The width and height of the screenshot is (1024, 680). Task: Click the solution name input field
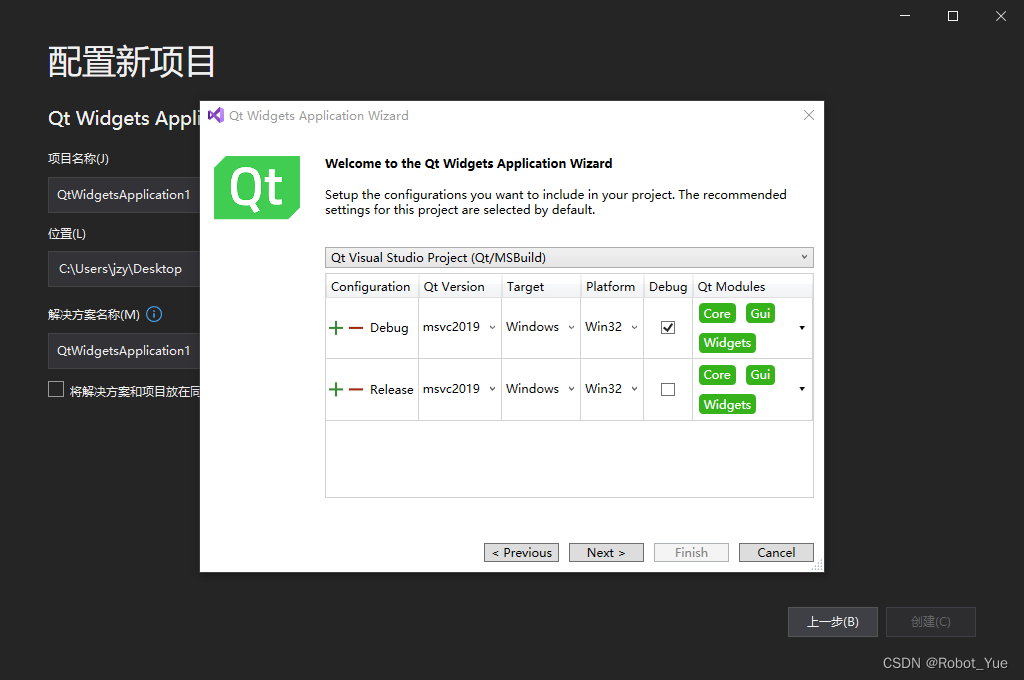[124, 351]
